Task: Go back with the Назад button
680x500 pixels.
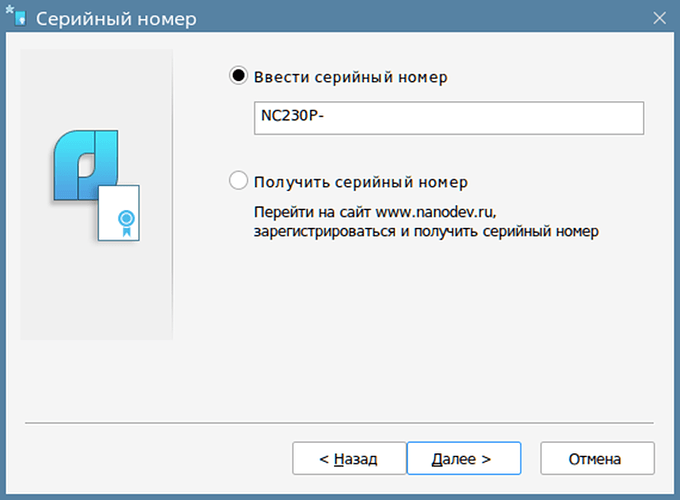Action: (x=349, y=458)
